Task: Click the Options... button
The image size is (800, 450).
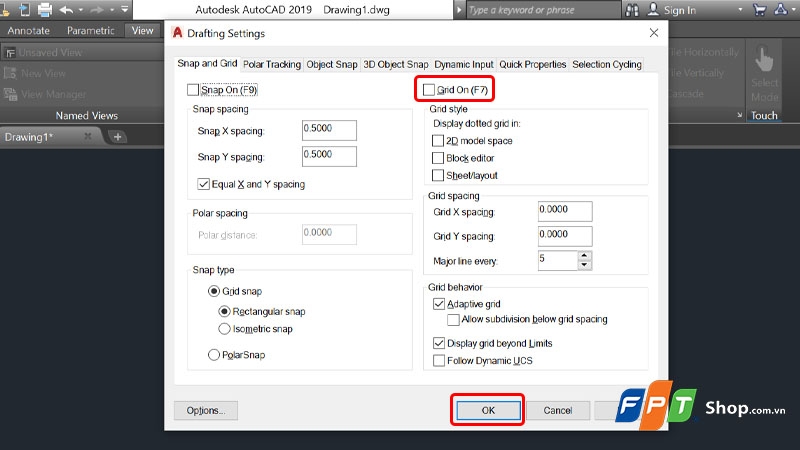Action: (206, 410)
